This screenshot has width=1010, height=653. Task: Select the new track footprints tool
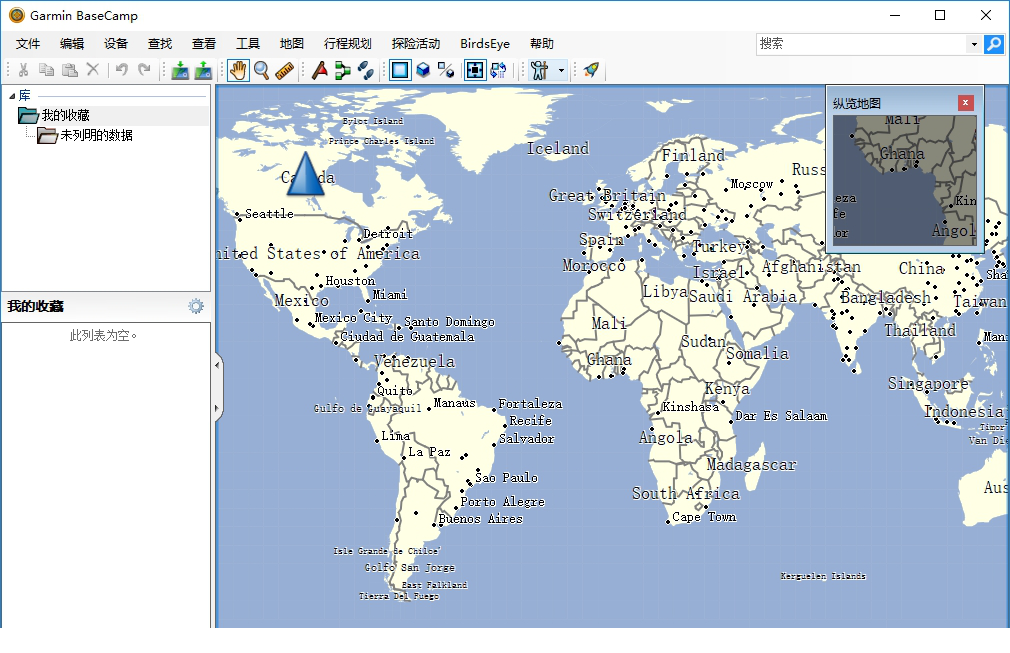(x=366, y=70)
